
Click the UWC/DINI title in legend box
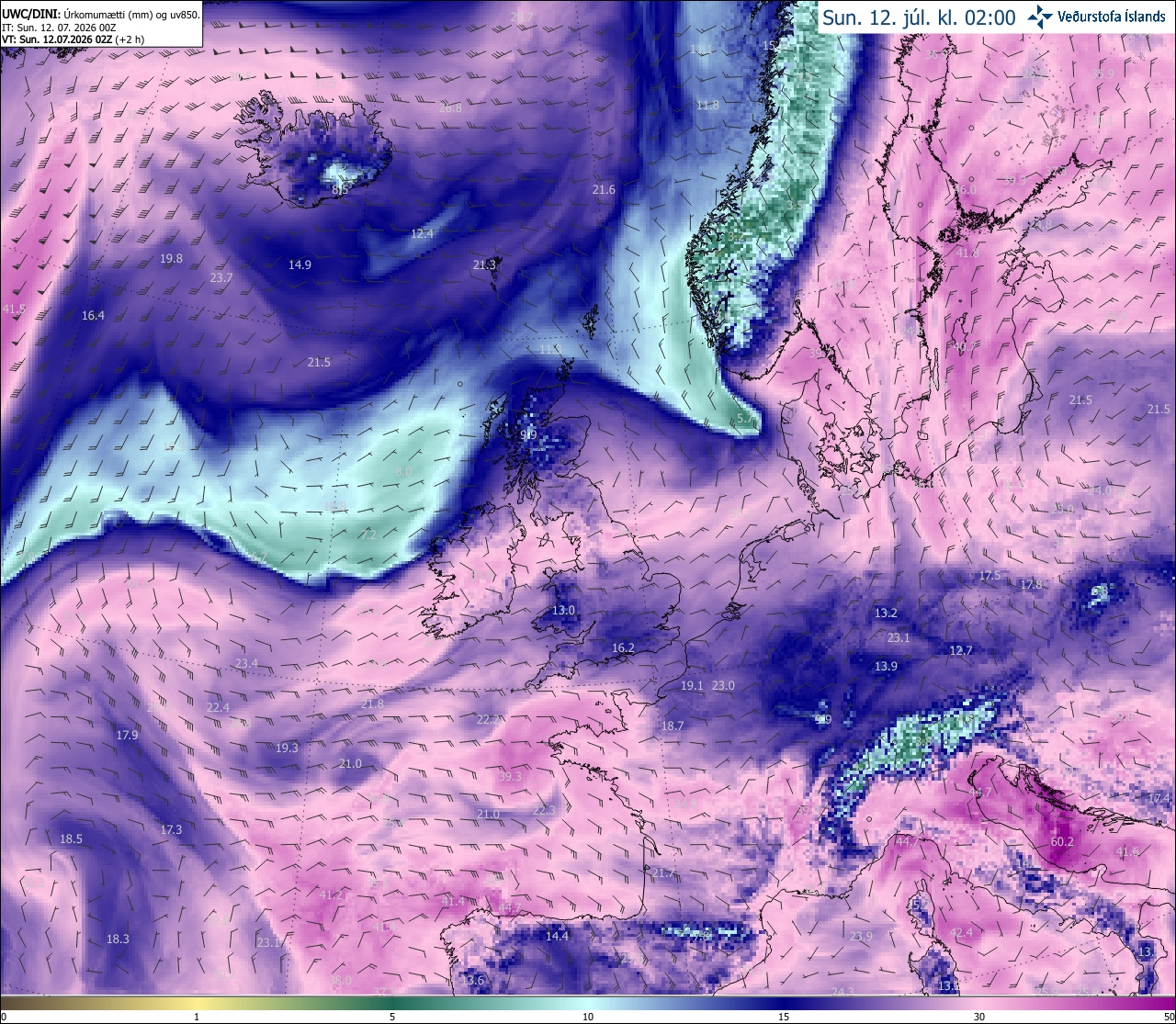[x=31, y=15]
